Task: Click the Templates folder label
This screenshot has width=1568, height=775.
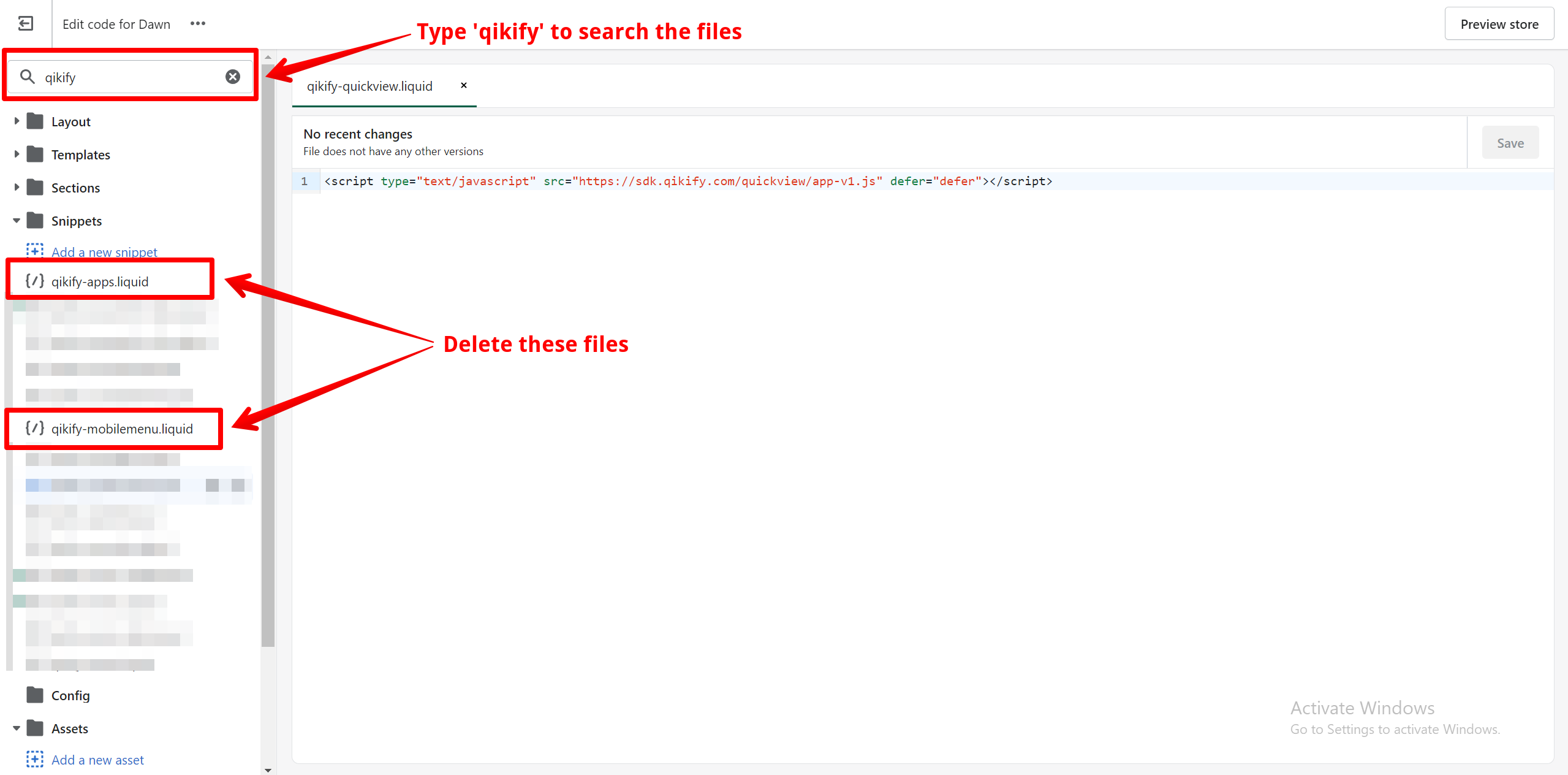Action: 81,155
